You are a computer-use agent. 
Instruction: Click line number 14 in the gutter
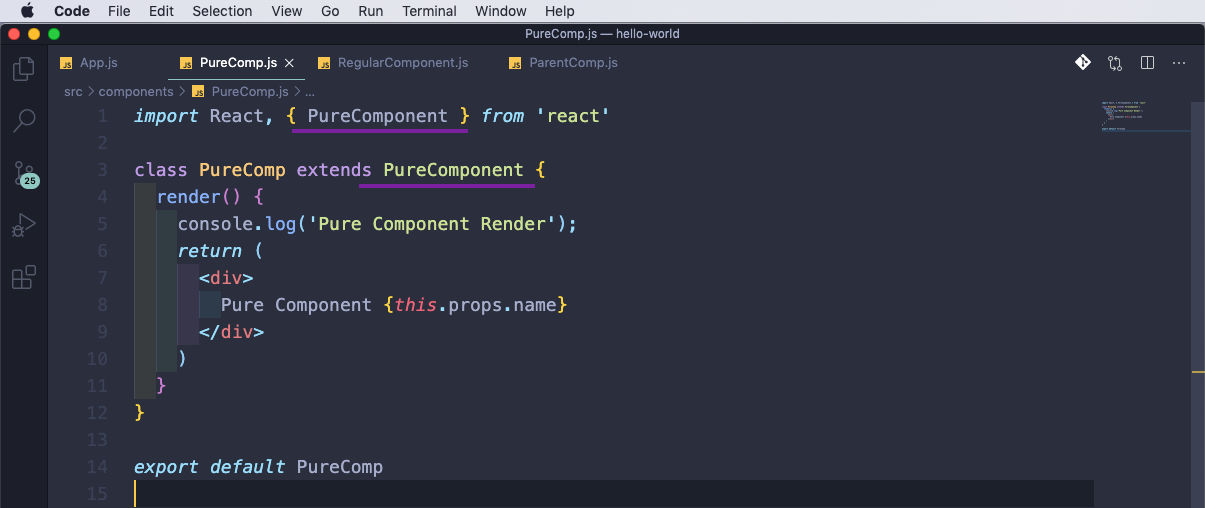[97, 467]
